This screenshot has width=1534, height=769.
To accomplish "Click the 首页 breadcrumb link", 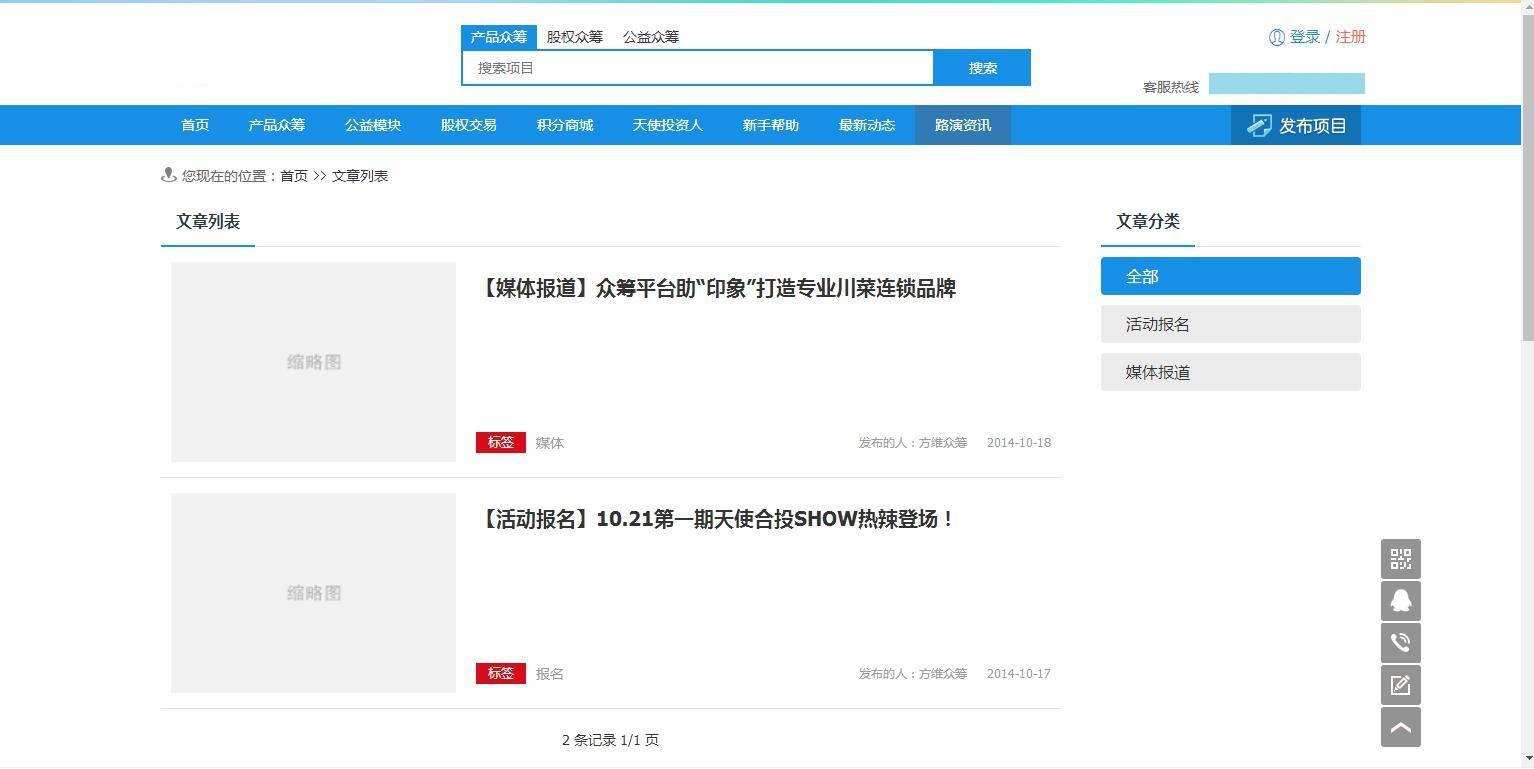I will [293, 176].
